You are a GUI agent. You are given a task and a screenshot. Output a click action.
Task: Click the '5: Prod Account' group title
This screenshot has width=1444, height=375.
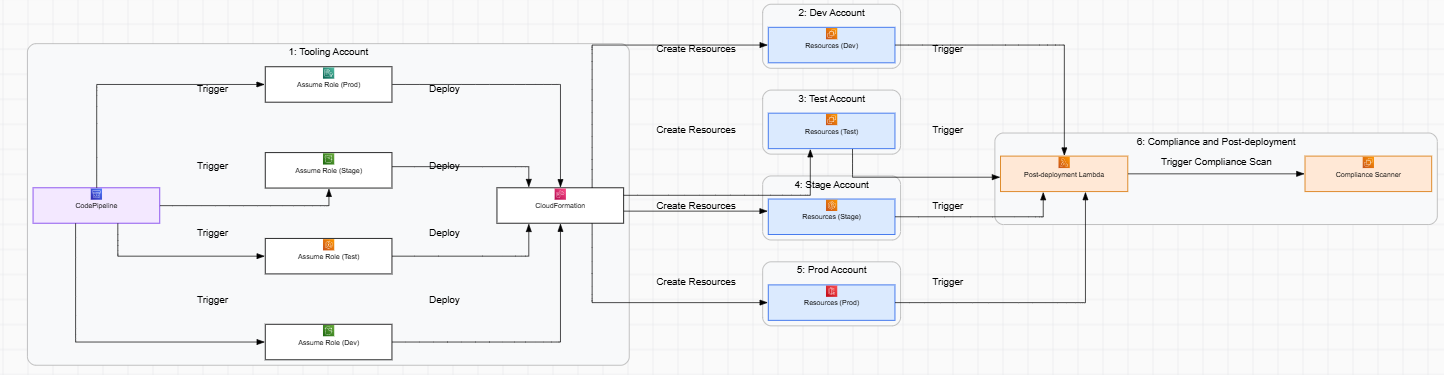point(831,270)
